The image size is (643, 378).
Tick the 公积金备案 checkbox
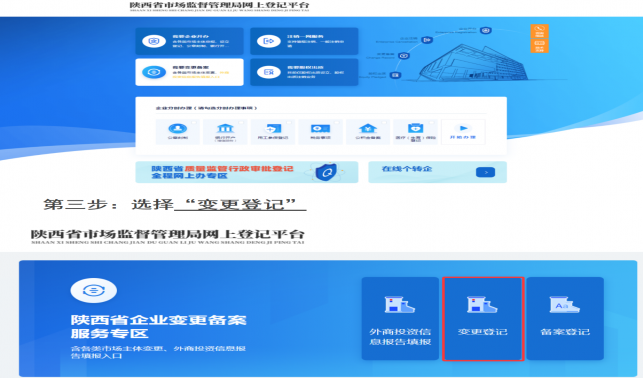(x=384, y=122)
